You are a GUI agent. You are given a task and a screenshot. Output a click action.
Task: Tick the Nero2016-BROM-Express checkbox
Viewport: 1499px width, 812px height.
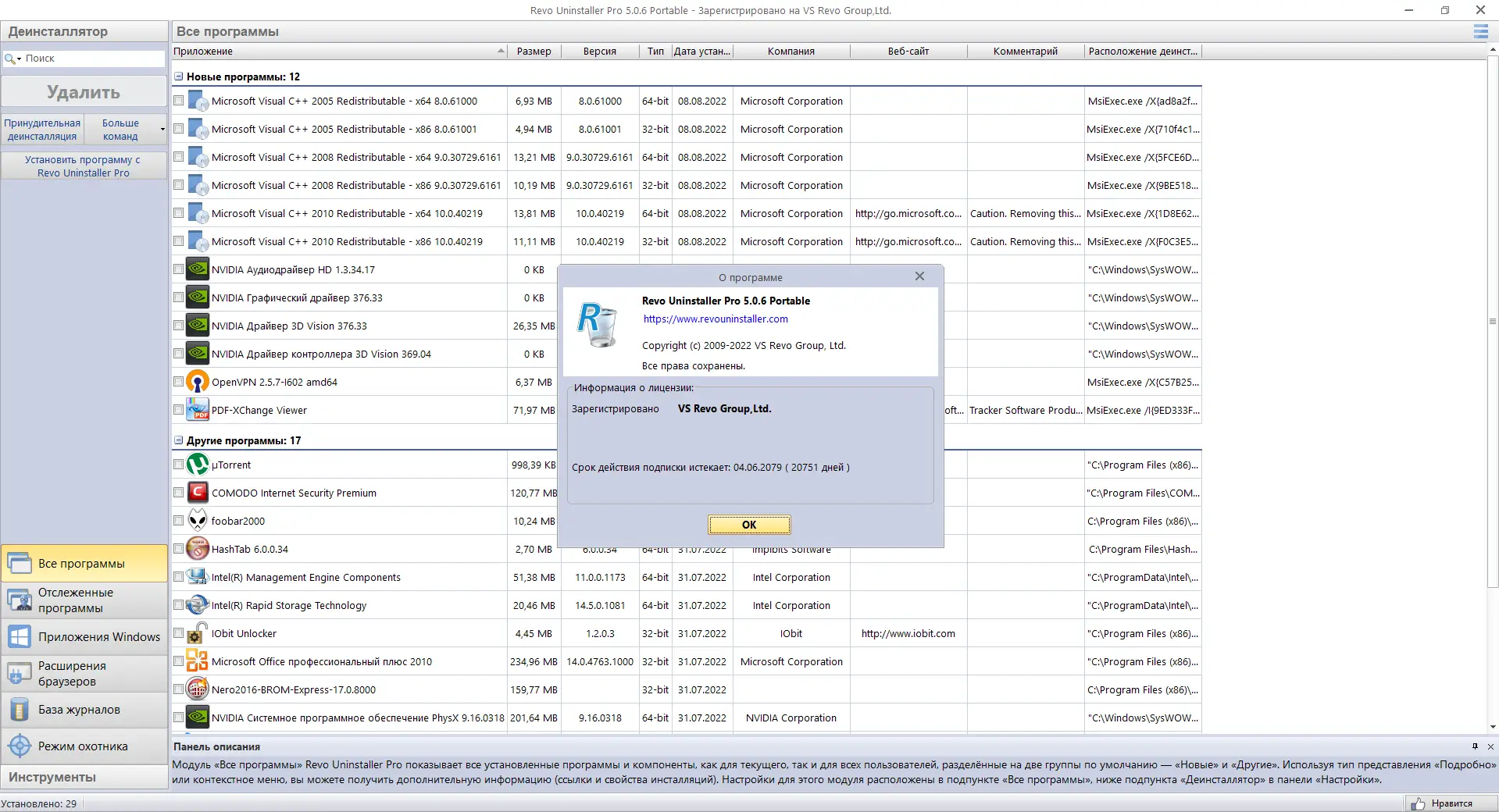pyautogui.click(x=179, y=689)
